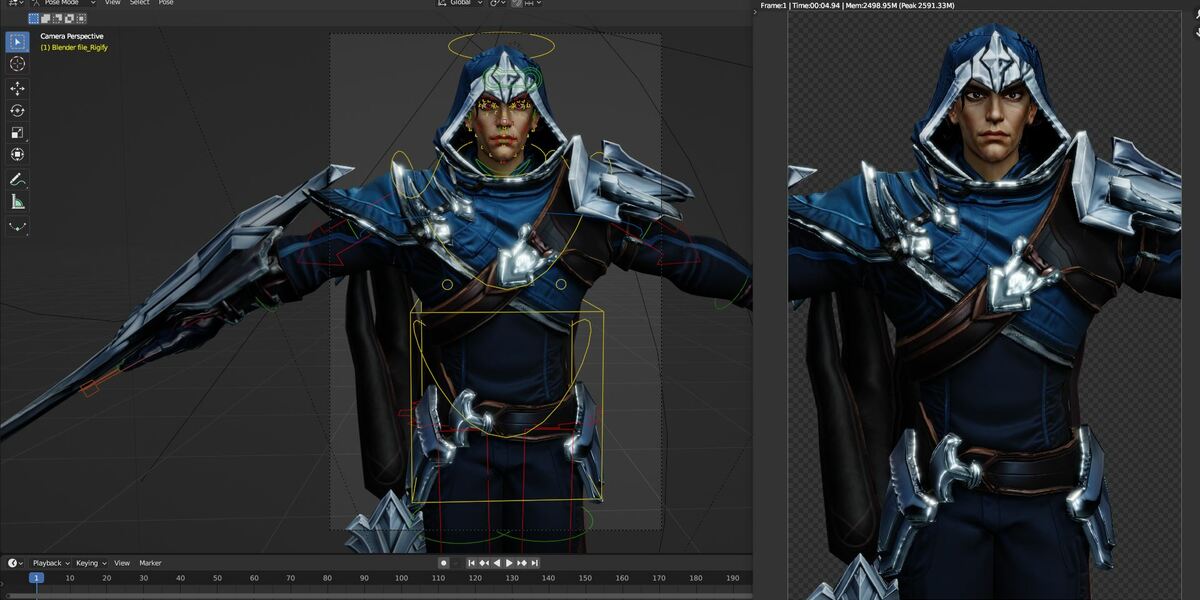This screenshot has width=1200, height=600.
Task: Click the '(1) Blender file_Rigify' object label
Action: coord(74,47)
